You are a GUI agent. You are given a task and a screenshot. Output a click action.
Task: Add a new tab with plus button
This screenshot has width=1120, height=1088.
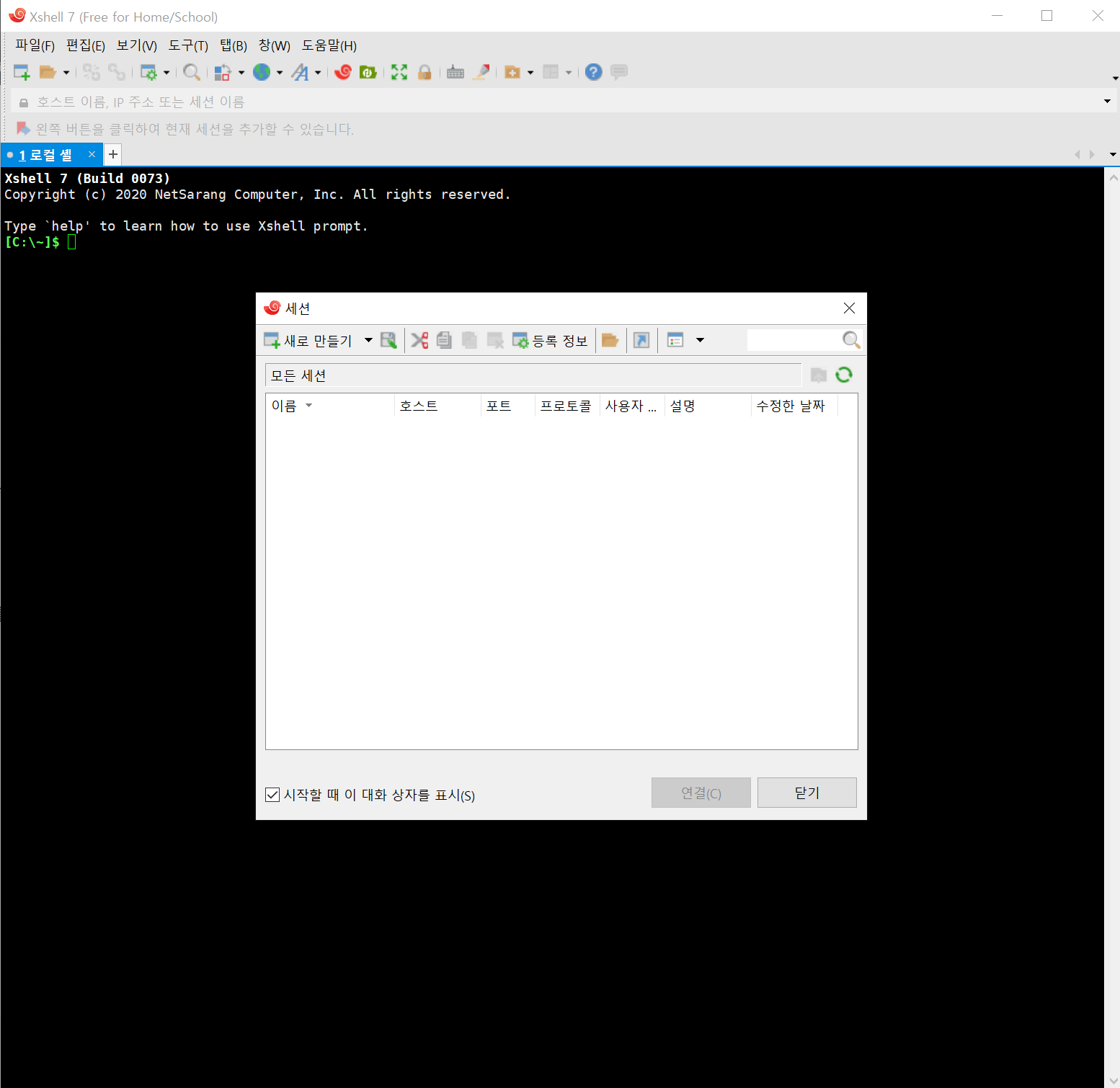click(x=113, y=154)
